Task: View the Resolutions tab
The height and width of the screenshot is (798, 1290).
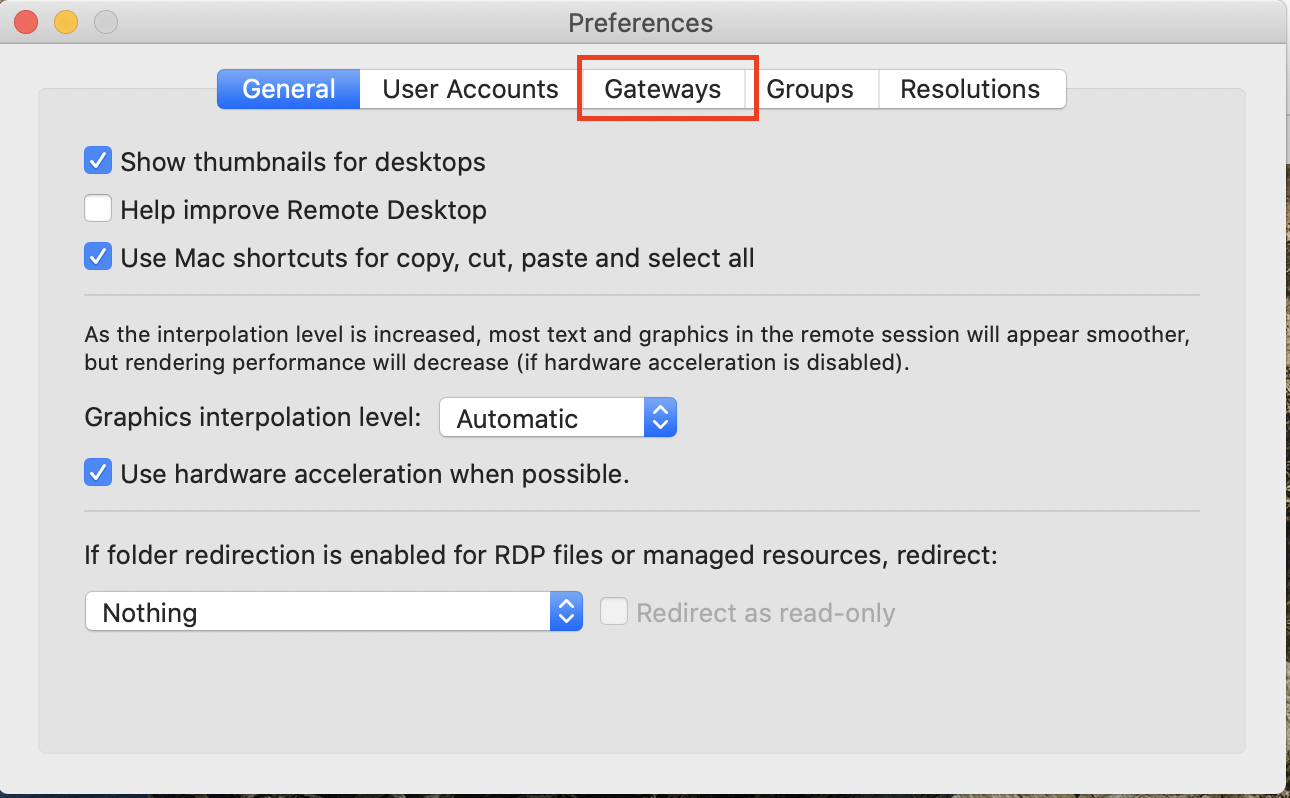Action: pos(971,89)
